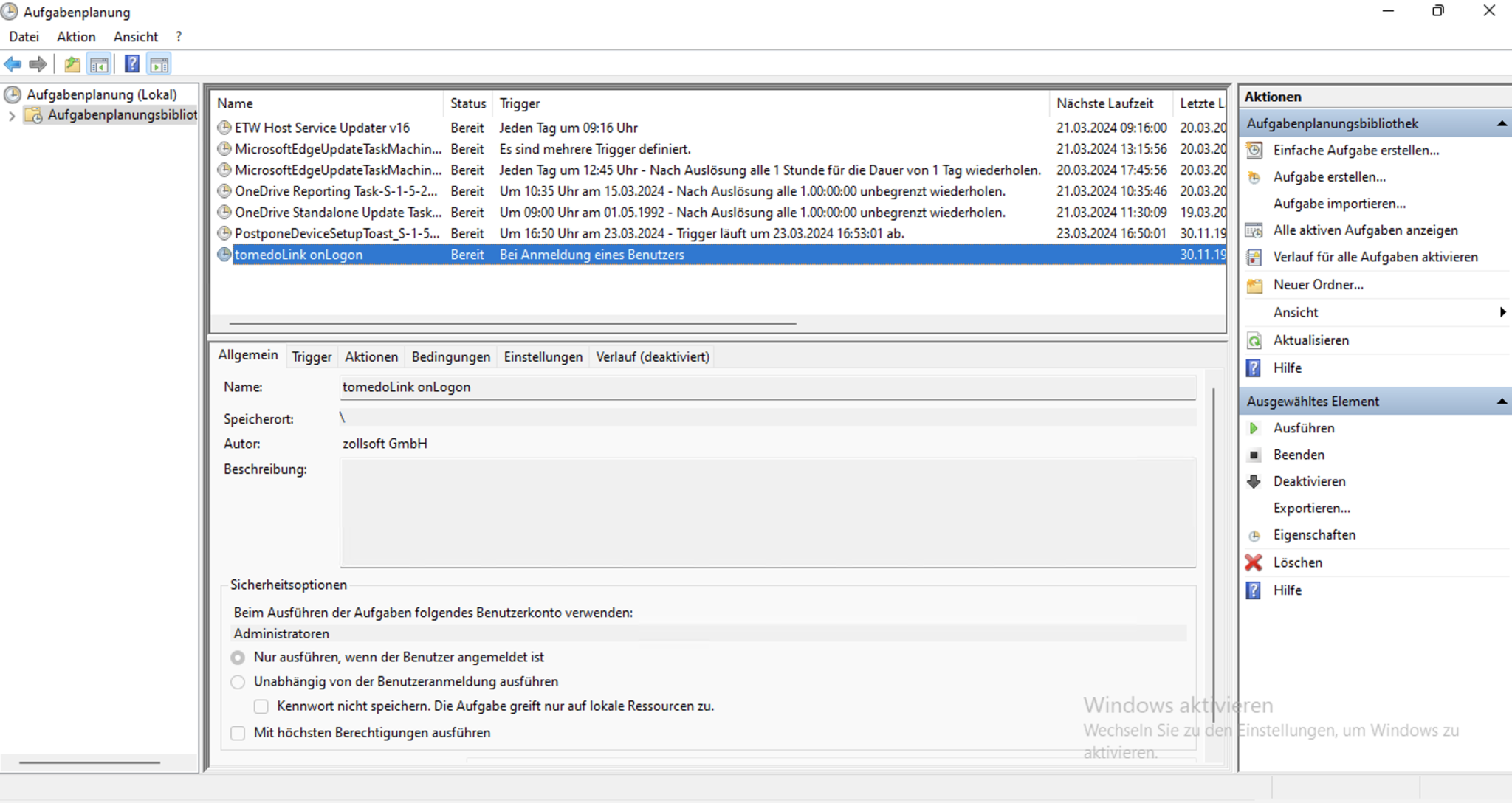Screen dimensions: 1512x803
Task: Click the Trigger column header
Action: coord(771,104)
